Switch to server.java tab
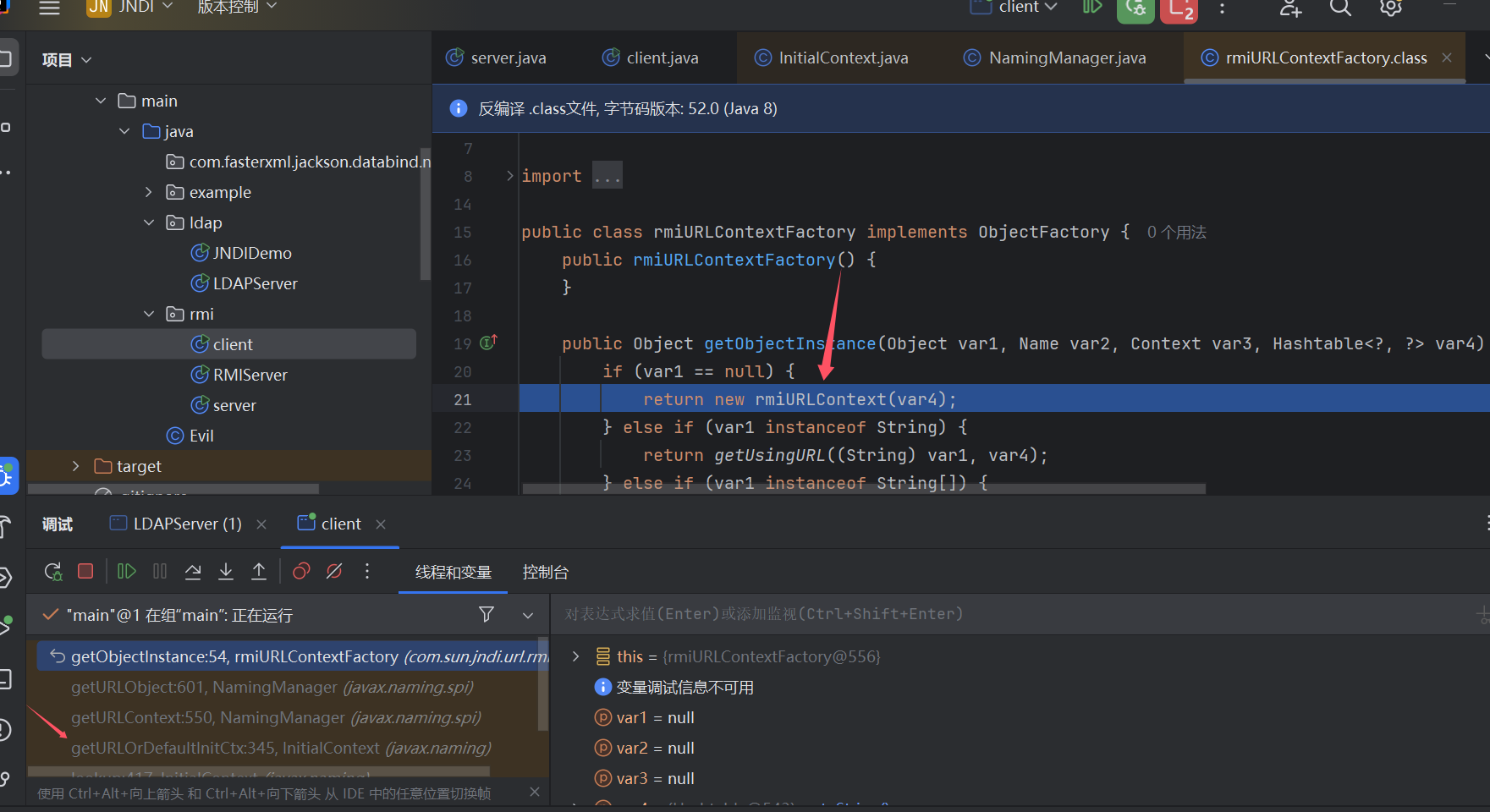 click(x=496, y=58)
